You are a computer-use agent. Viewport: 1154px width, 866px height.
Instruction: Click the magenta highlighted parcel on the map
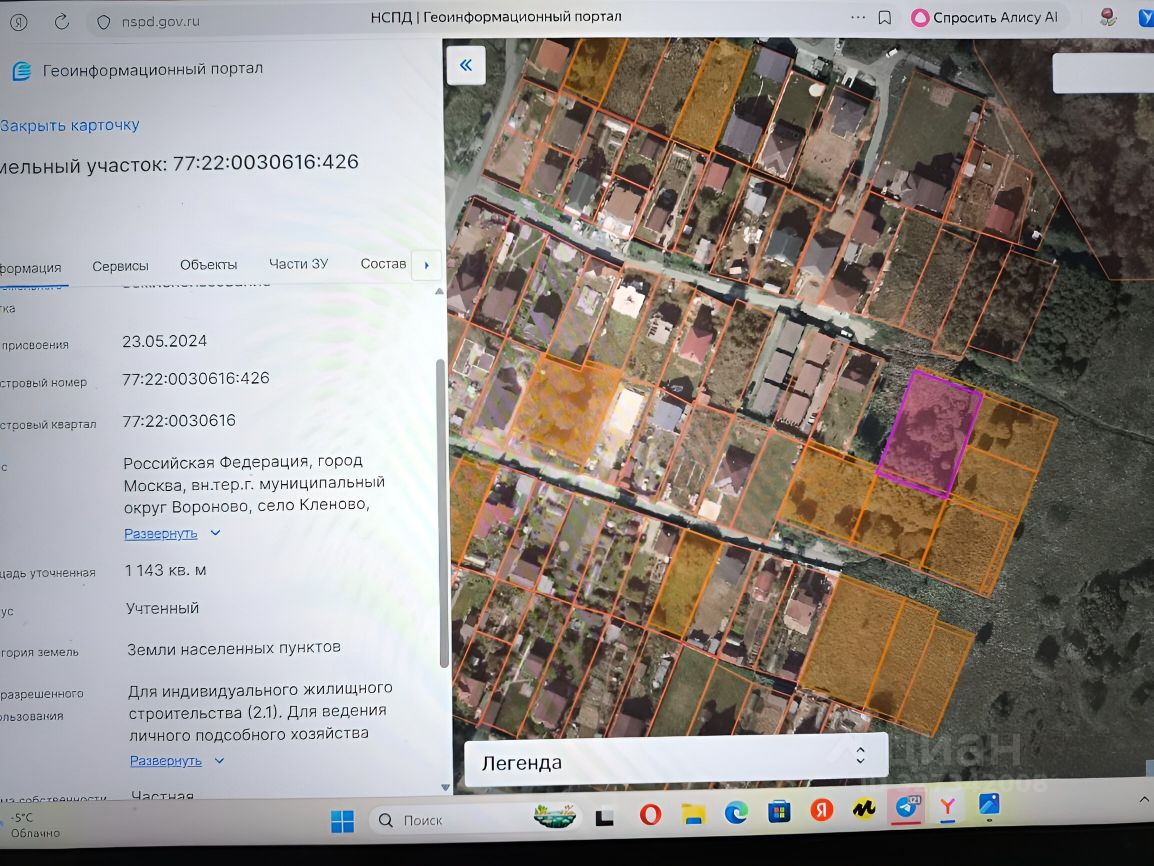pyautogui.click(x=929, y=433)
